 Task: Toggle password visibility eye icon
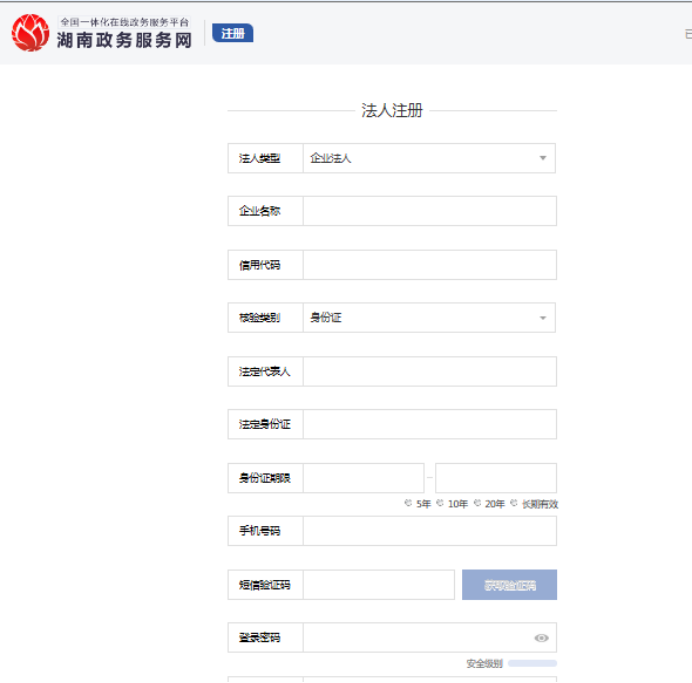point(541,638)
